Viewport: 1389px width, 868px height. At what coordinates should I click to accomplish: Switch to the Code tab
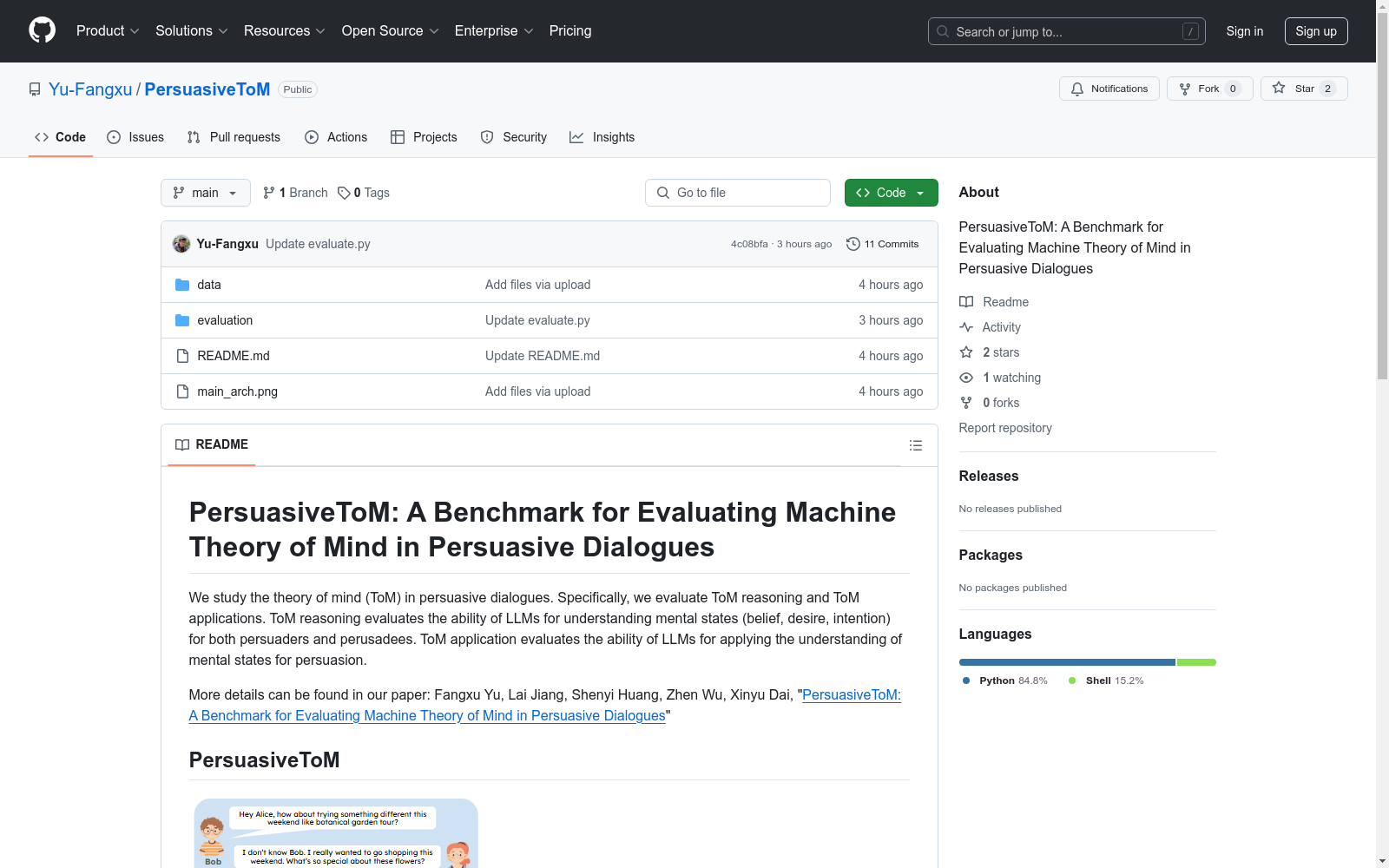(61, 137)
